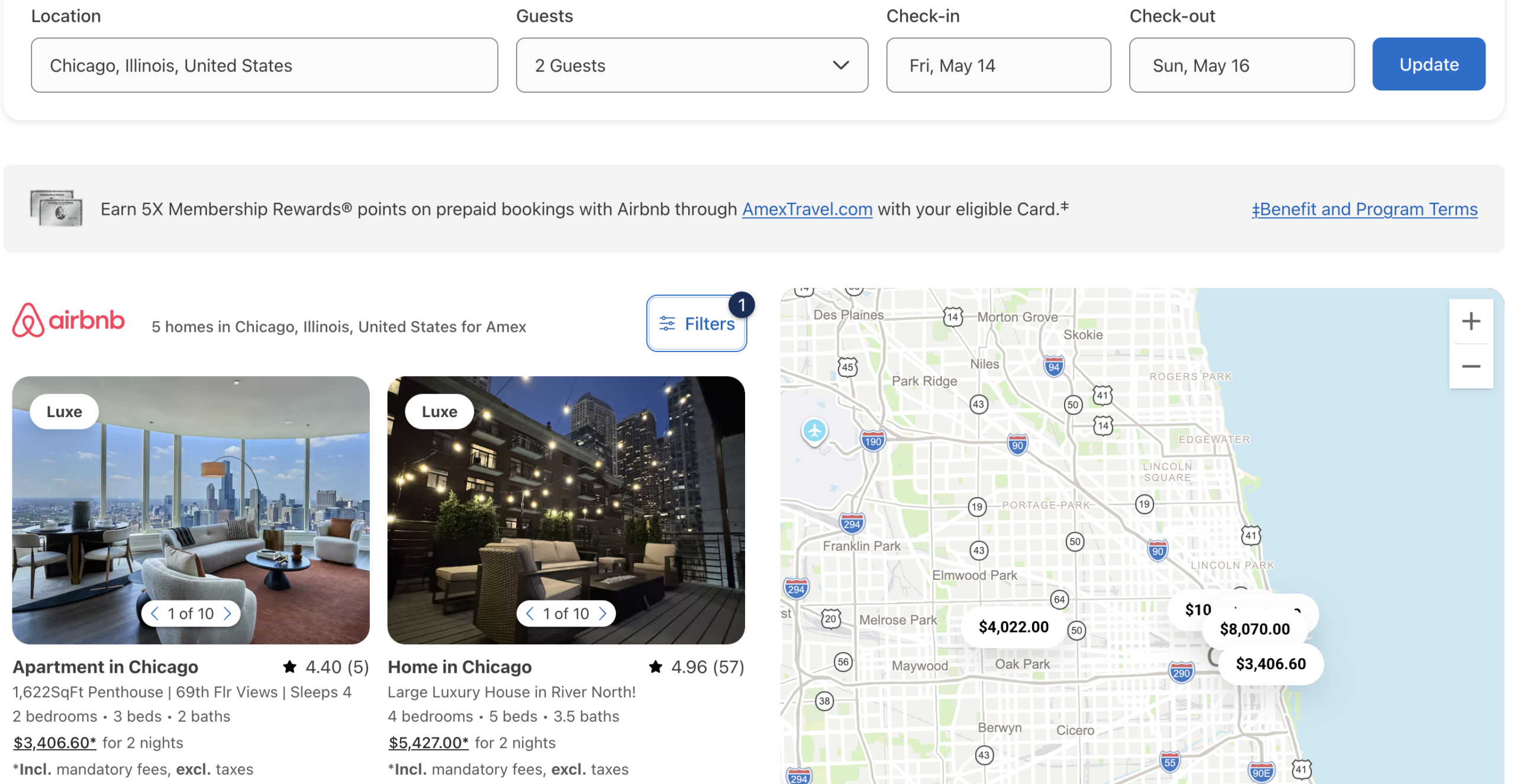Click "2 bedrooms • 3 beds • 2 baths"

[121, 717]
